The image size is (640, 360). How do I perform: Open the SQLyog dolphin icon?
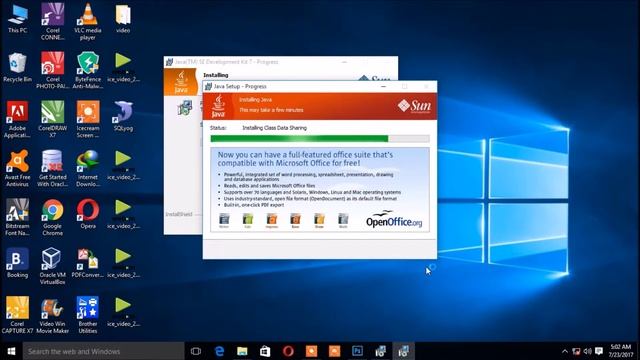(x=123, y=117)
